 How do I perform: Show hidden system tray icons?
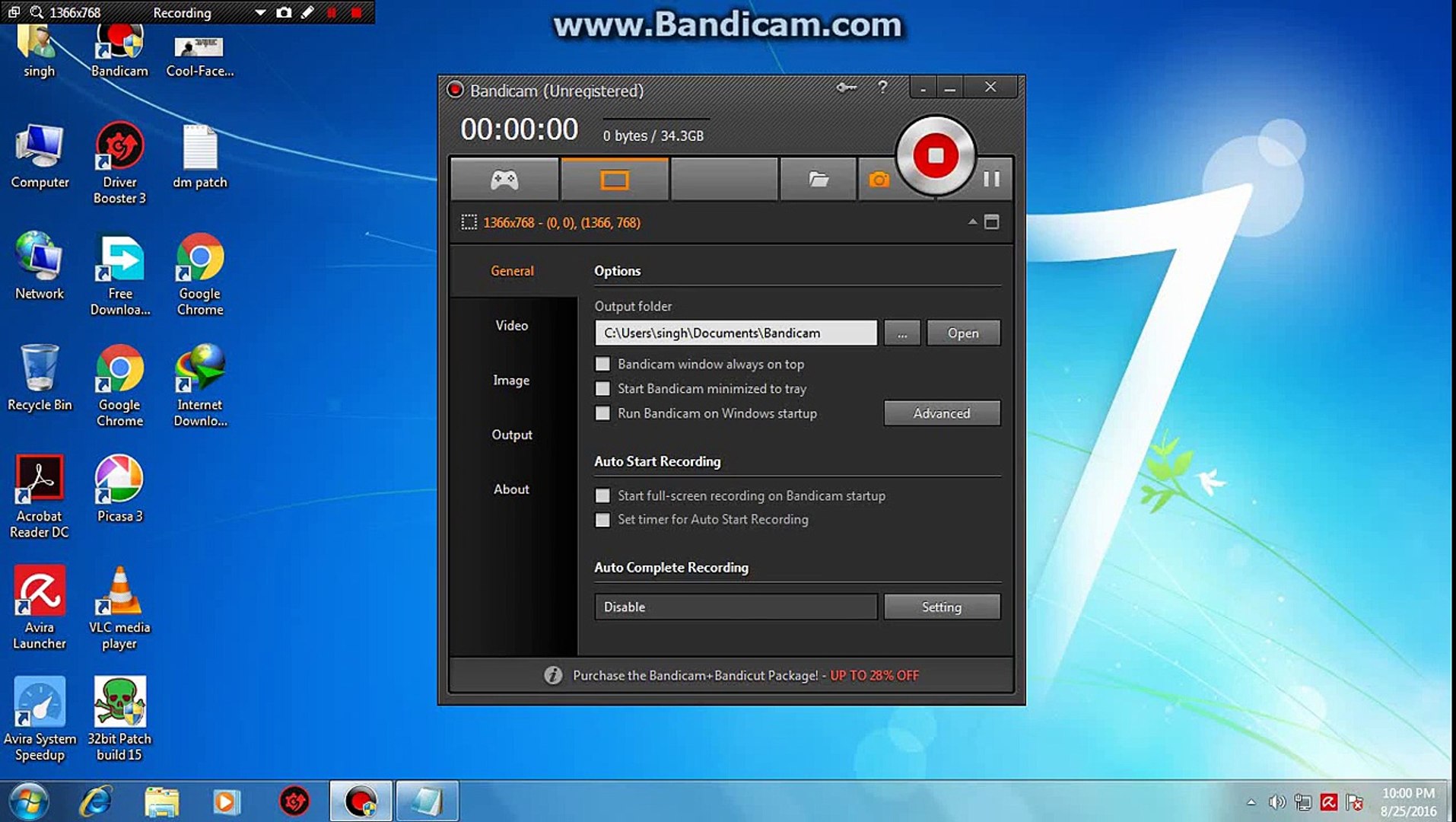click(1251, 802)
